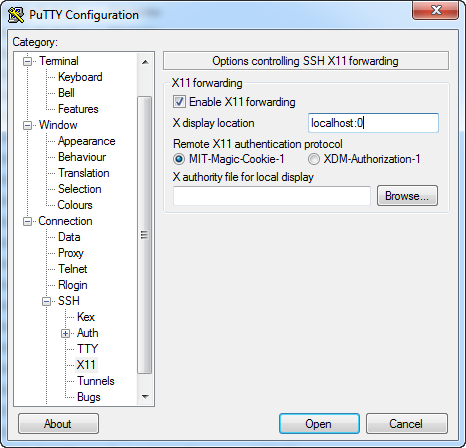Select Window category
Viewport: 466px width, 448px height.
click(x=58, y=125)
